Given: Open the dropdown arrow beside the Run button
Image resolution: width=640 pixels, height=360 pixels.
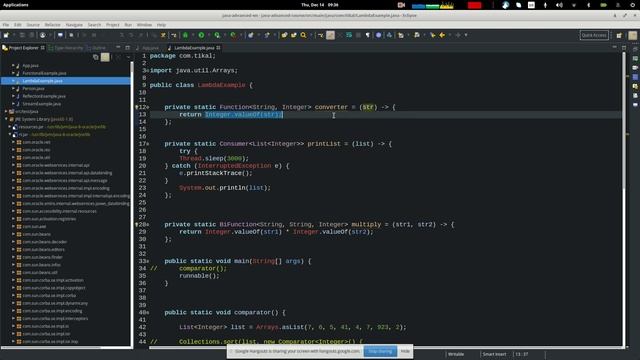Looking at the screenshot, I should tap(208, 36).
